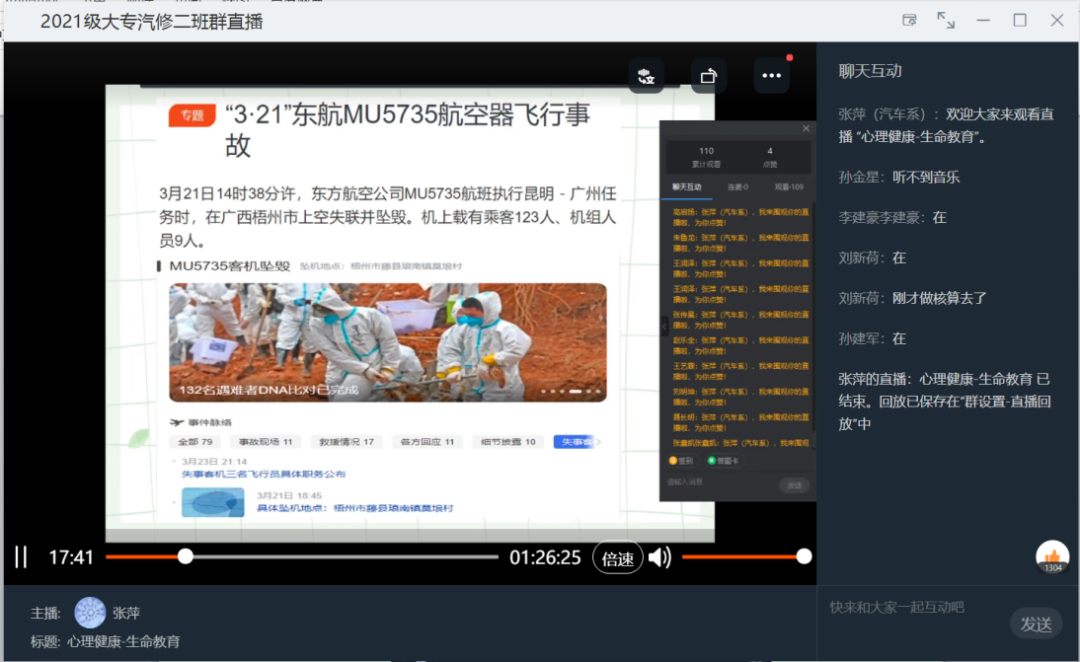1080x662 pixels.
Task: Select 救援情况 17 category tag
Action: [x=346, y=442]
